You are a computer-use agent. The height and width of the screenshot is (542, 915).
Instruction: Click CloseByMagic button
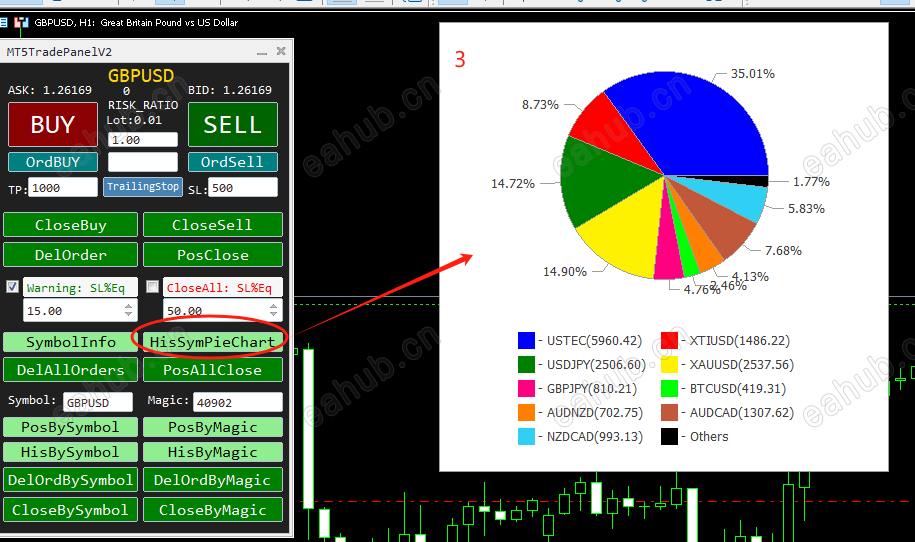[x=212, y=510]
